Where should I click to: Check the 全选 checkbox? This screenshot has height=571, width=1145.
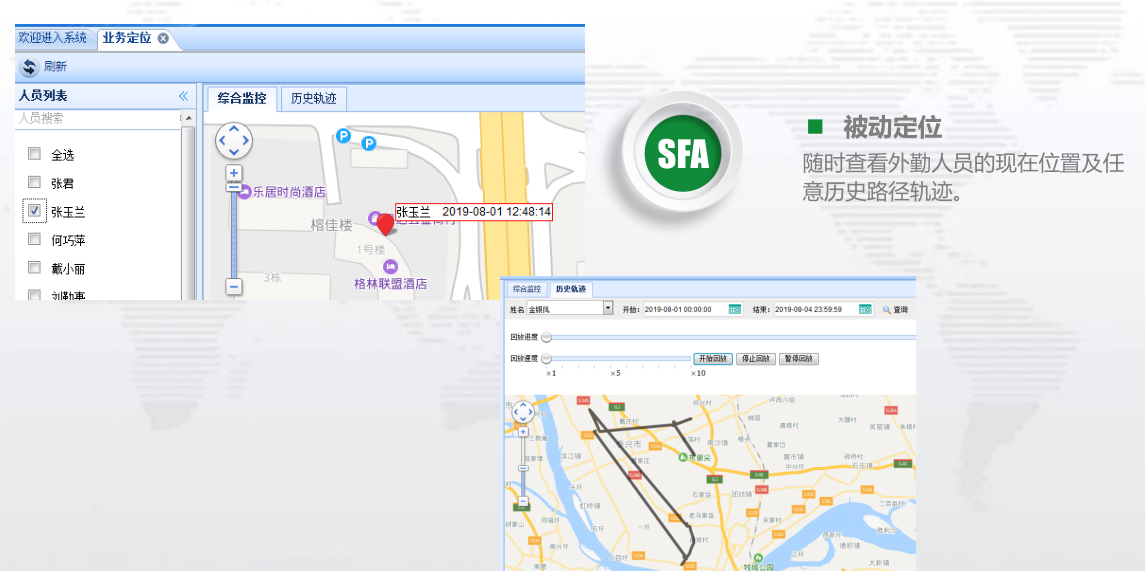pos(34,154)
